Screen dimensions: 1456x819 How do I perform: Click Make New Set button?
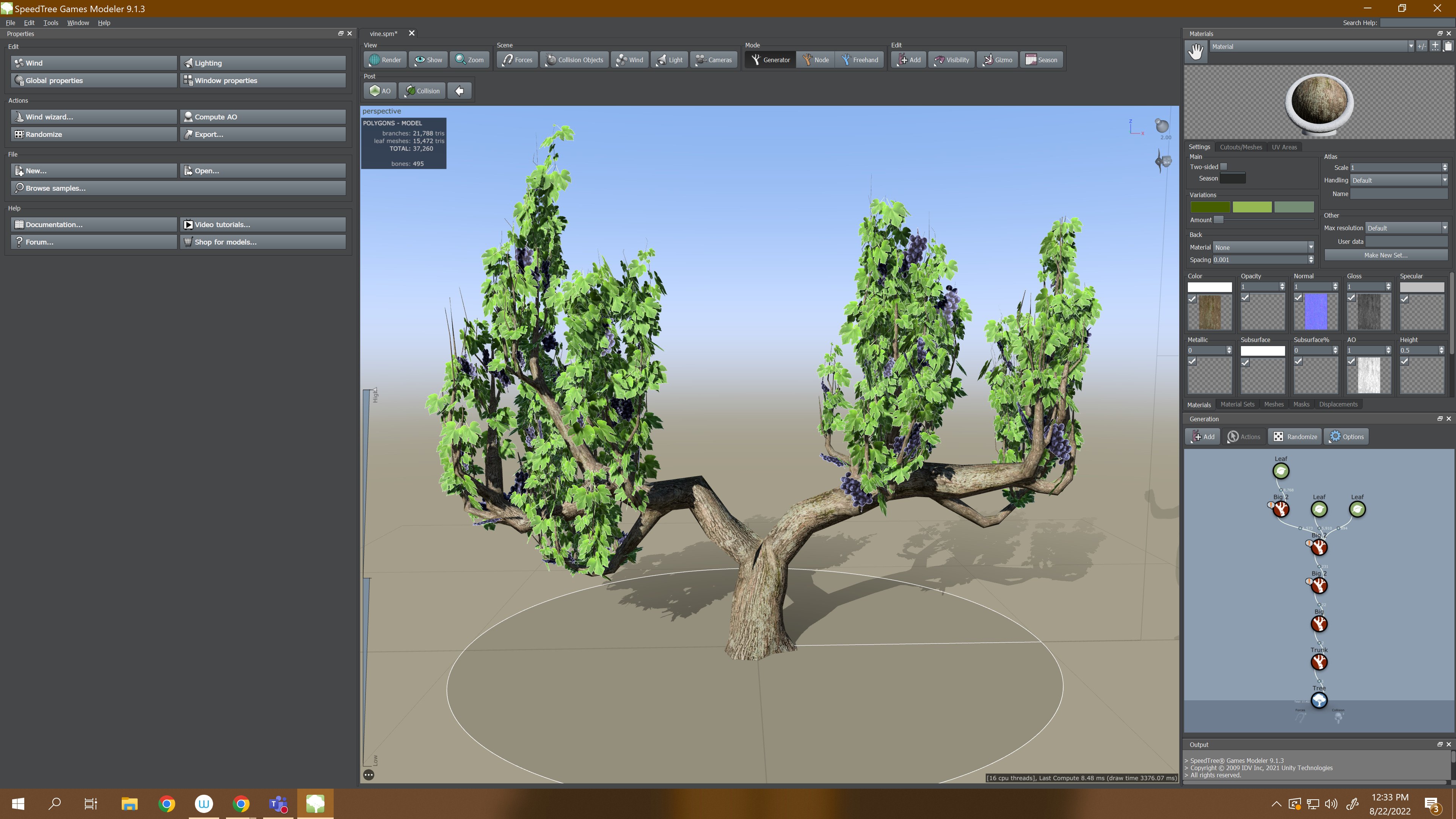point(1386,255)
